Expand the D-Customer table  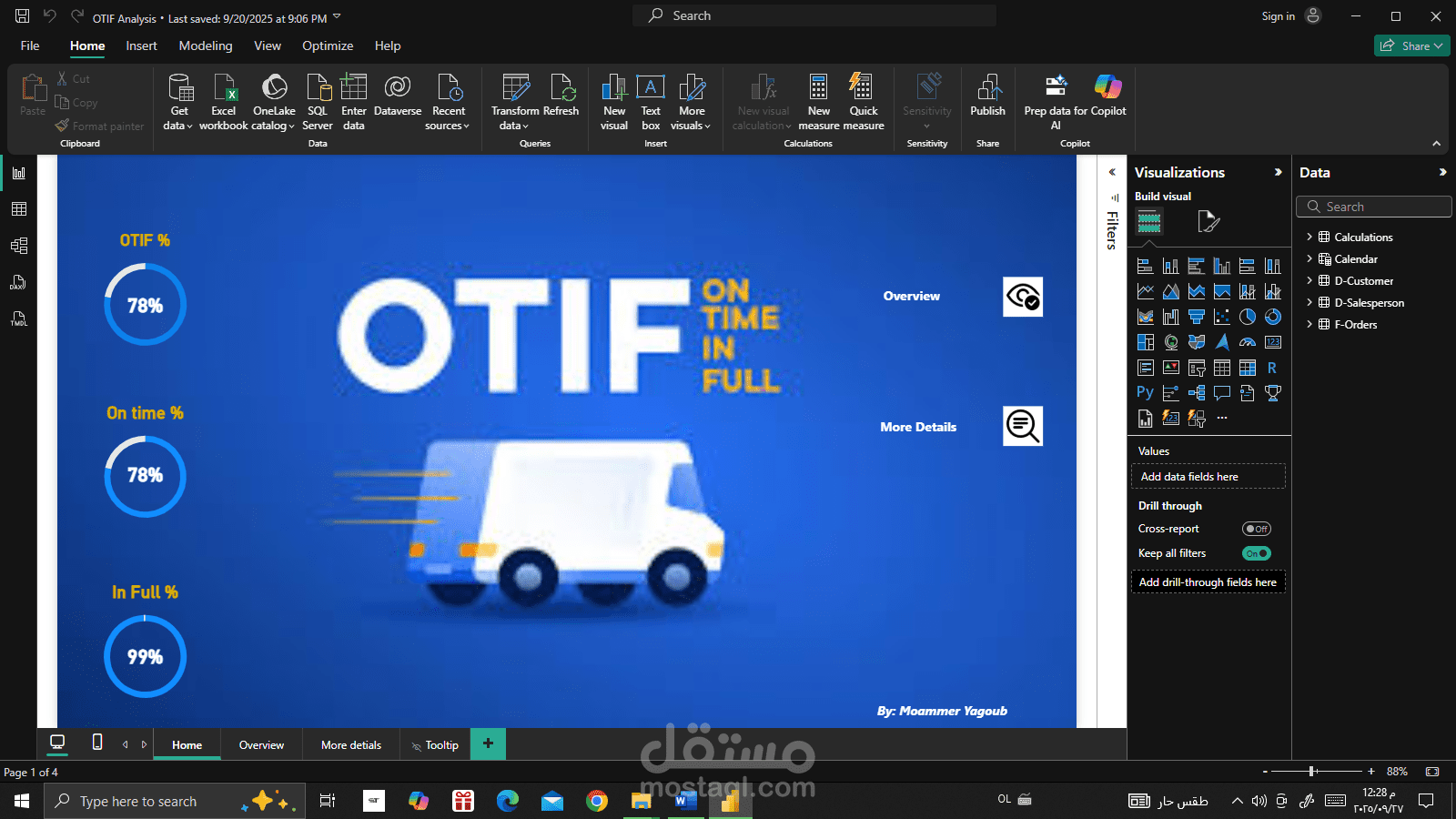tap(1309, 280)
